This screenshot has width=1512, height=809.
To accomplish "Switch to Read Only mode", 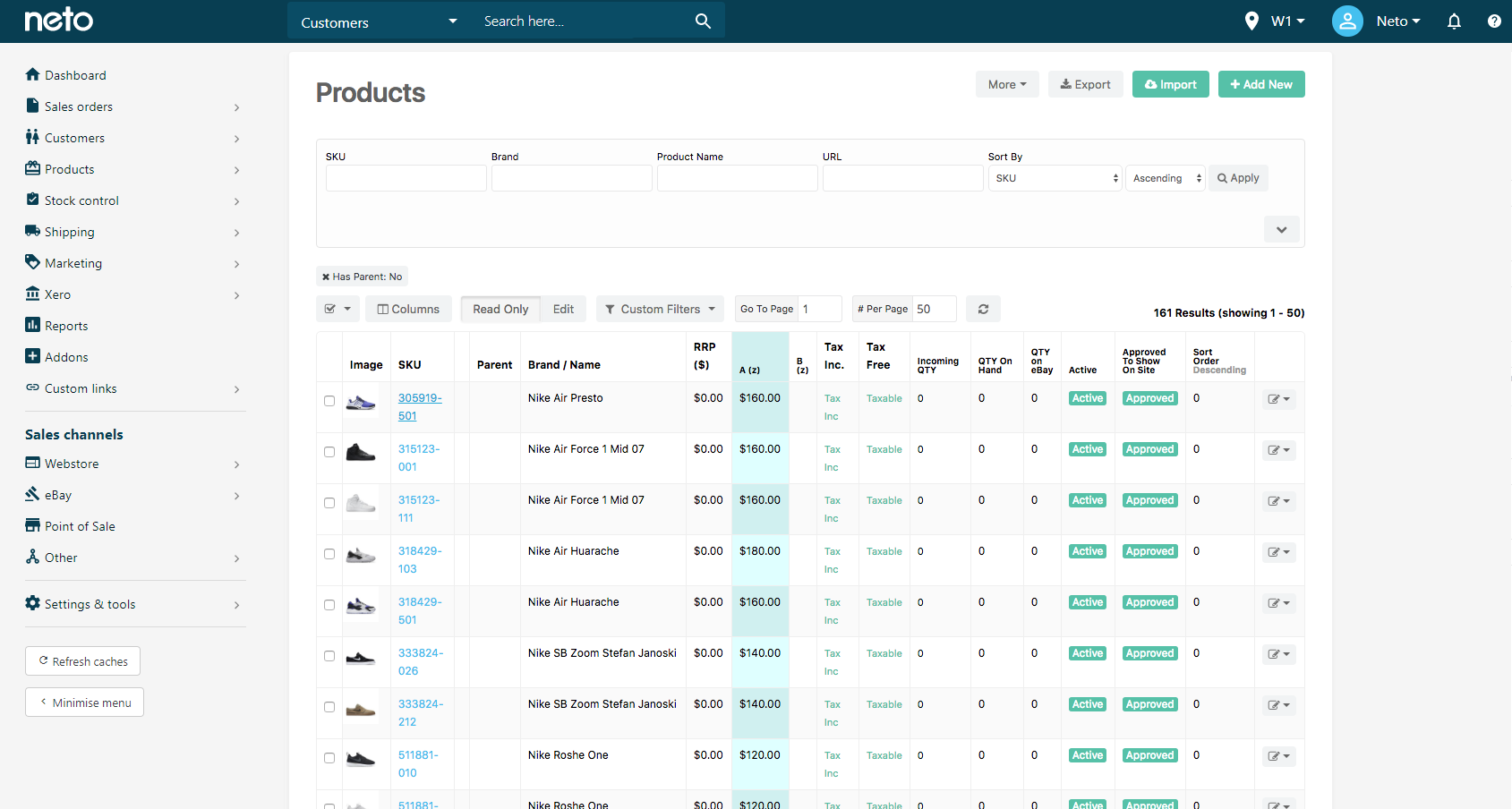I will (x=500, y=309).
